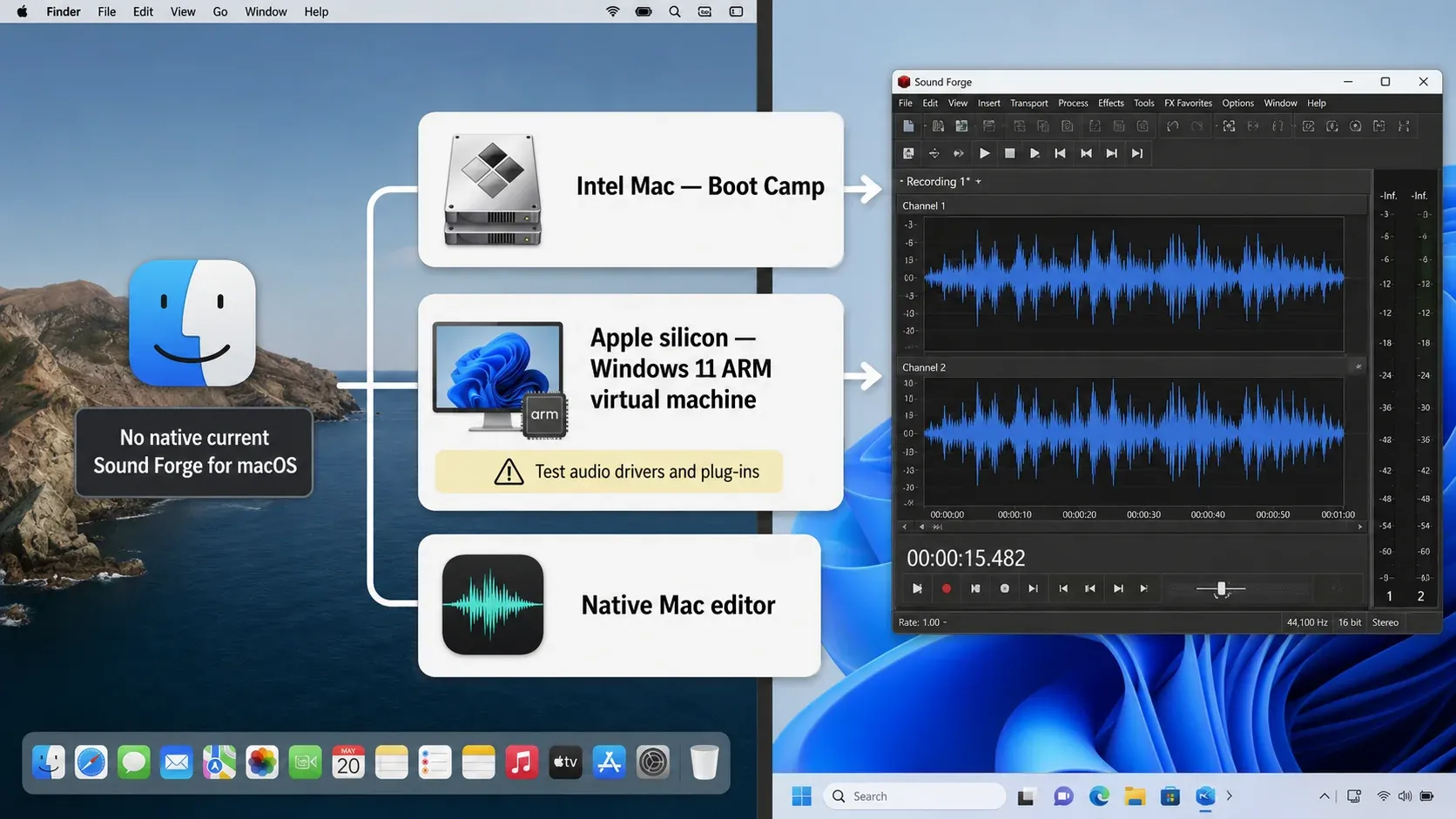Click the volume icon in Windows system tray

1405,796
